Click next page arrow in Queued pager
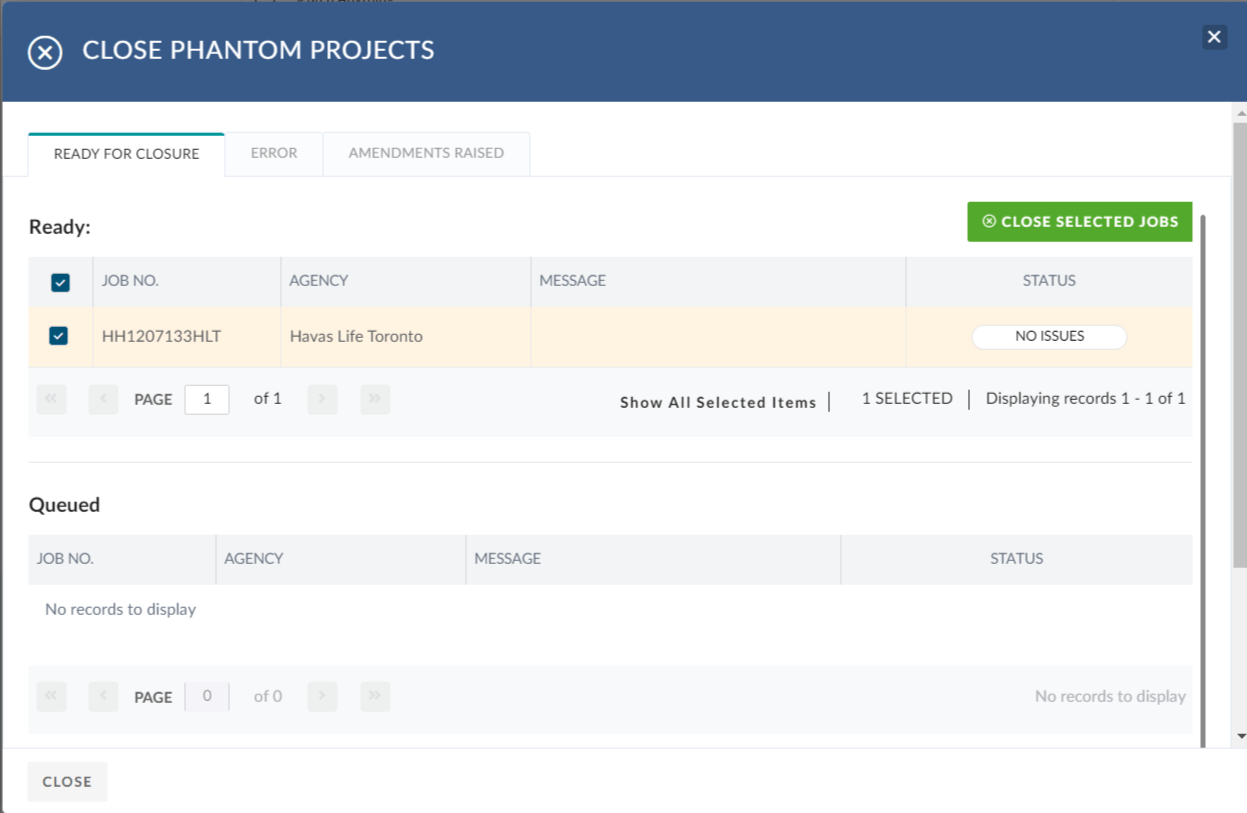This screenshot has width=1247, height=813. tap(322, 697)
